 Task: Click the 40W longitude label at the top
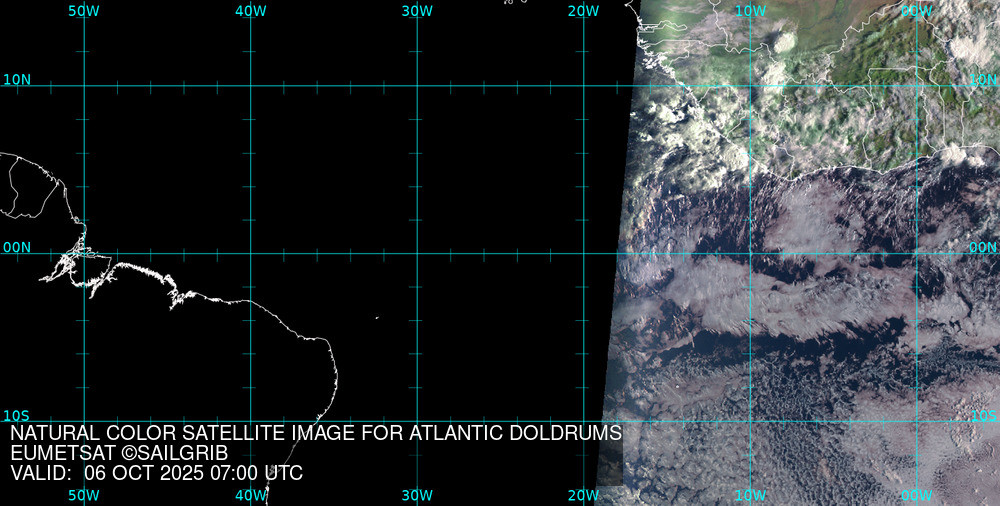pos(251,10)
